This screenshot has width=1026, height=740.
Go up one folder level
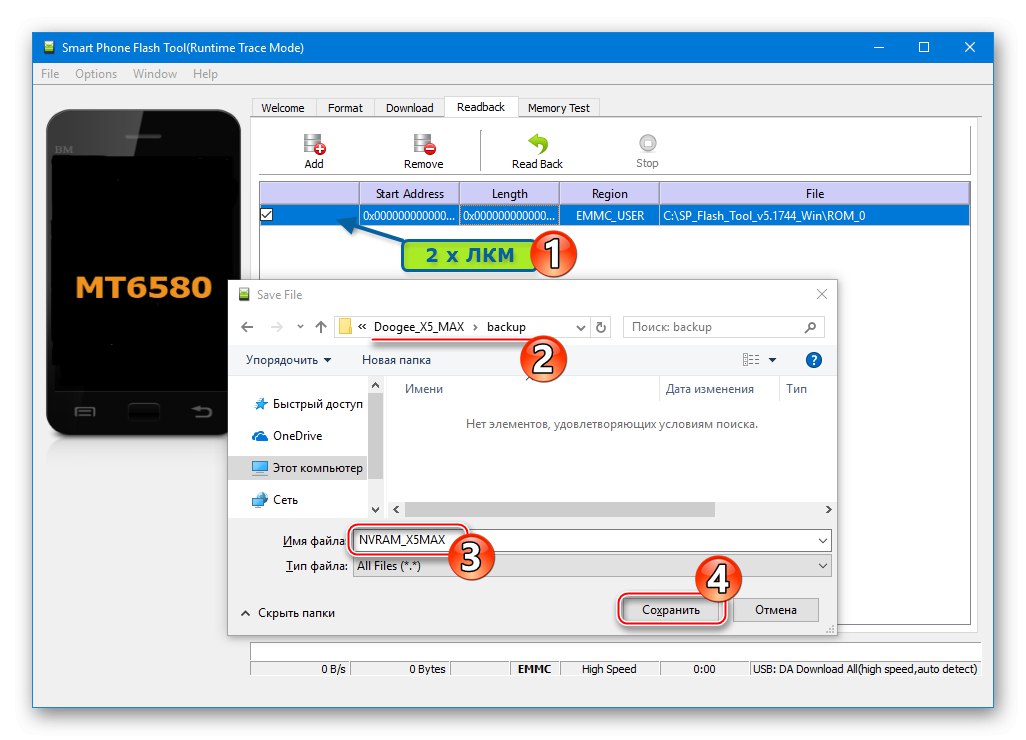pos(321,326)
